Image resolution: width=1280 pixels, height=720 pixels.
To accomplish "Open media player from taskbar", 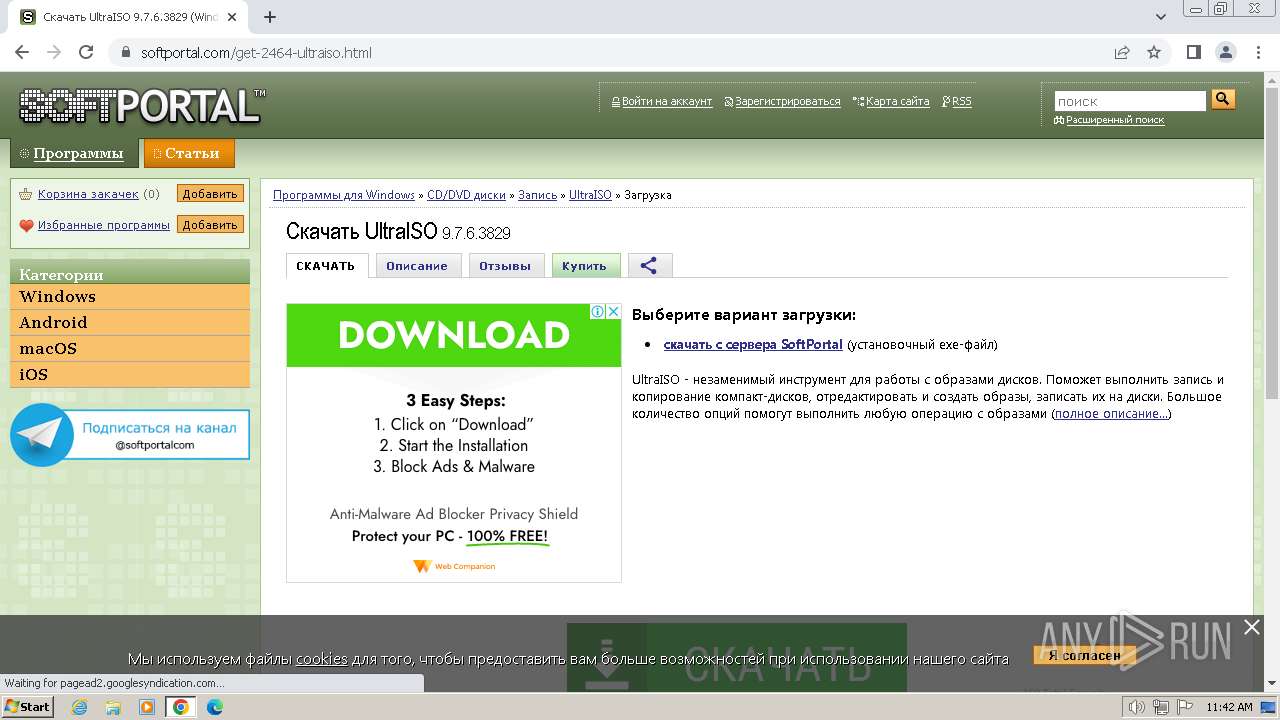I will coord(147,707).
